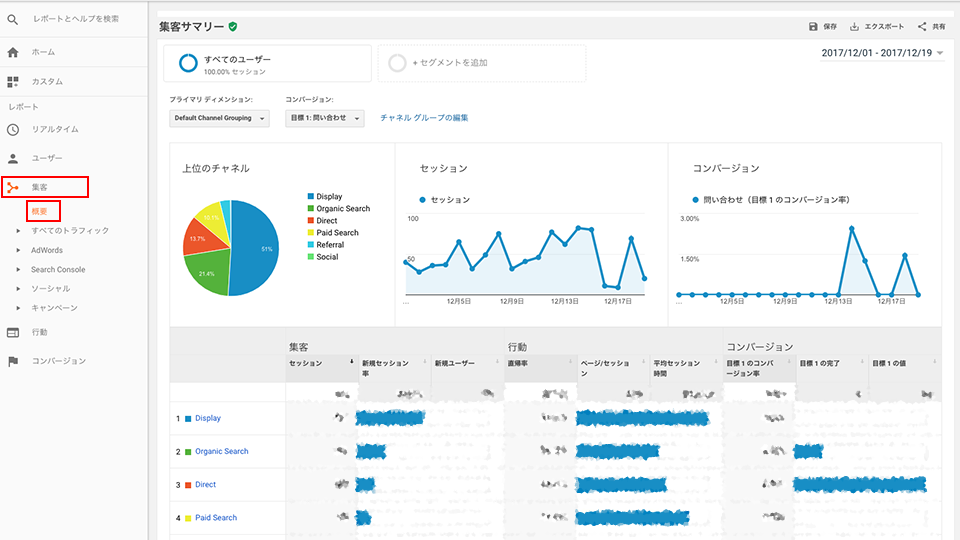Open the カスタム grid icon
Image resolution: width=960 pixels, height=540 pixels.
point(13,81)
